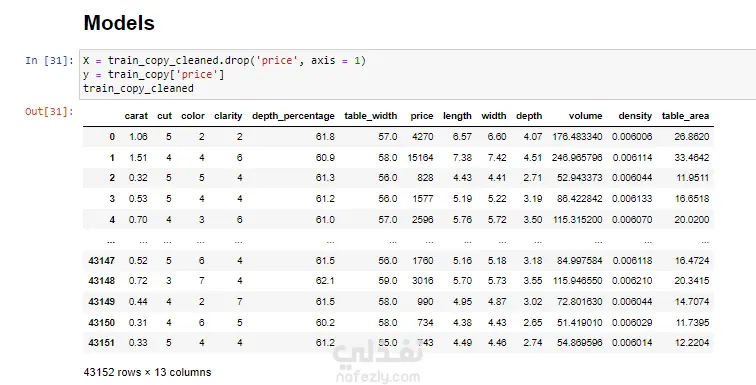The image size is (756, 385).
Task: Click price value 1577
Action: click(x=423, y=199)
